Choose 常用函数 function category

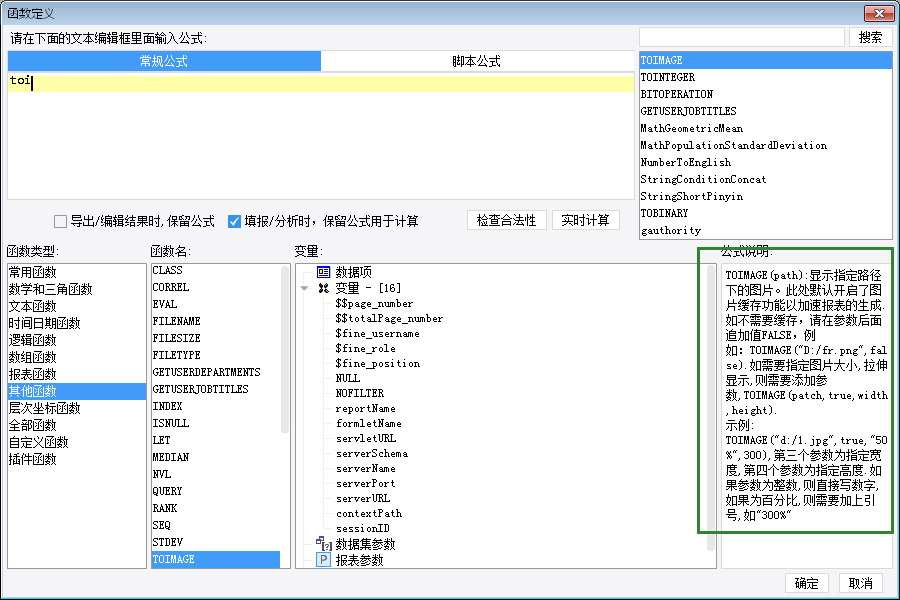point(77,272)
